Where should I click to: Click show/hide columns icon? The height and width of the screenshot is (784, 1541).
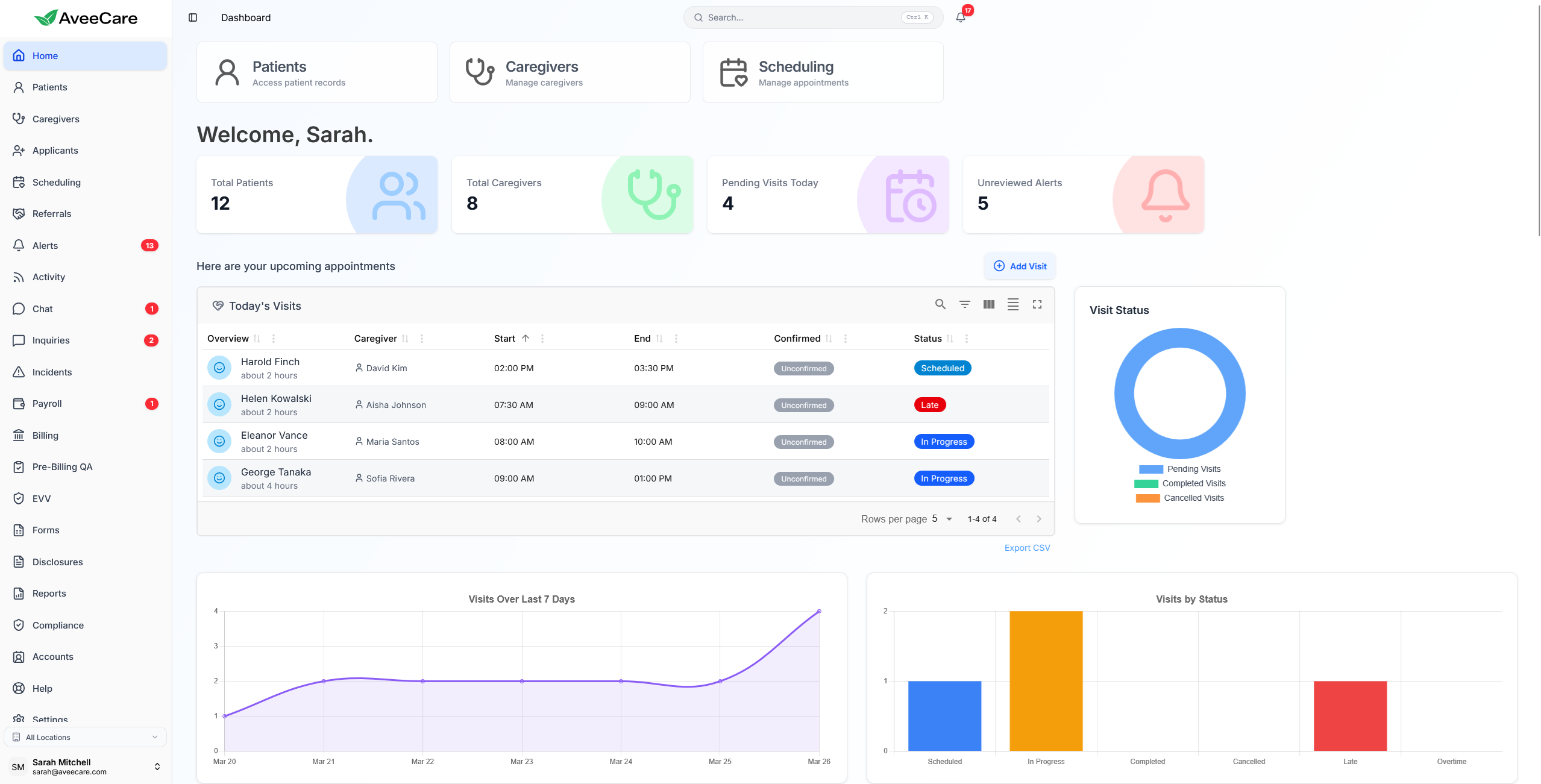[988, 304]
